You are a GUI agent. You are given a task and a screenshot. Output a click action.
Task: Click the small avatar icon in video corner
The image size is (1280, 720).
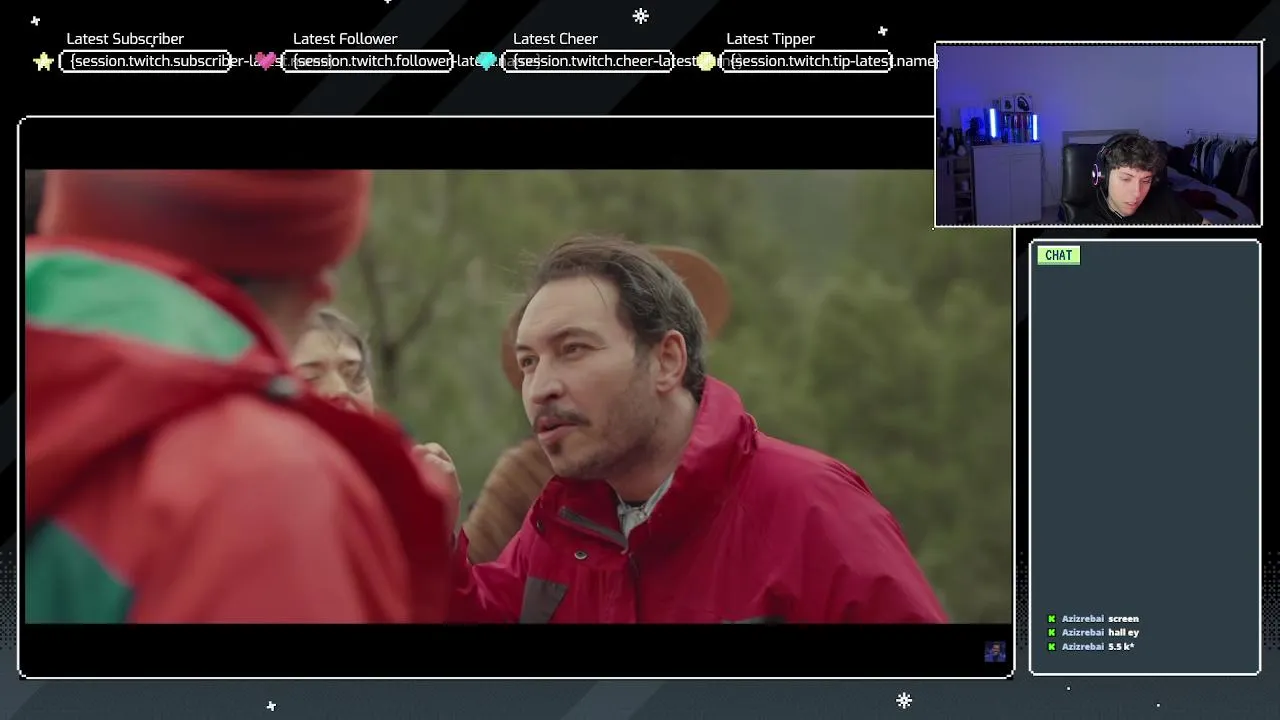tap(995, 652)
